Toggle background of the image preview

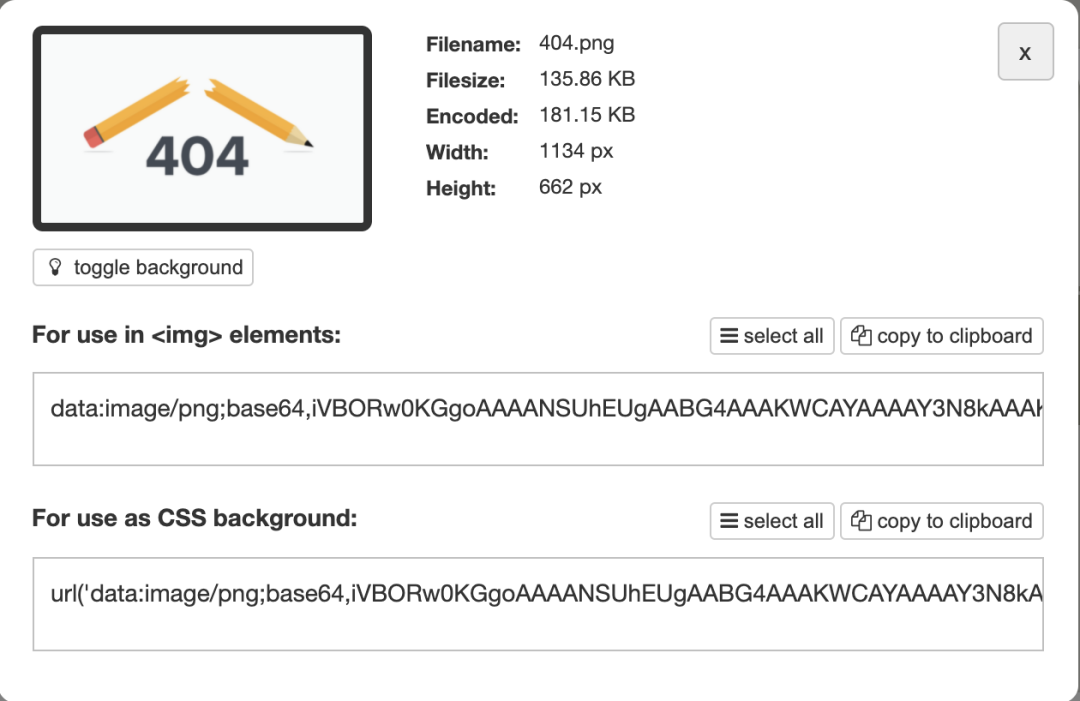[143, 268]
